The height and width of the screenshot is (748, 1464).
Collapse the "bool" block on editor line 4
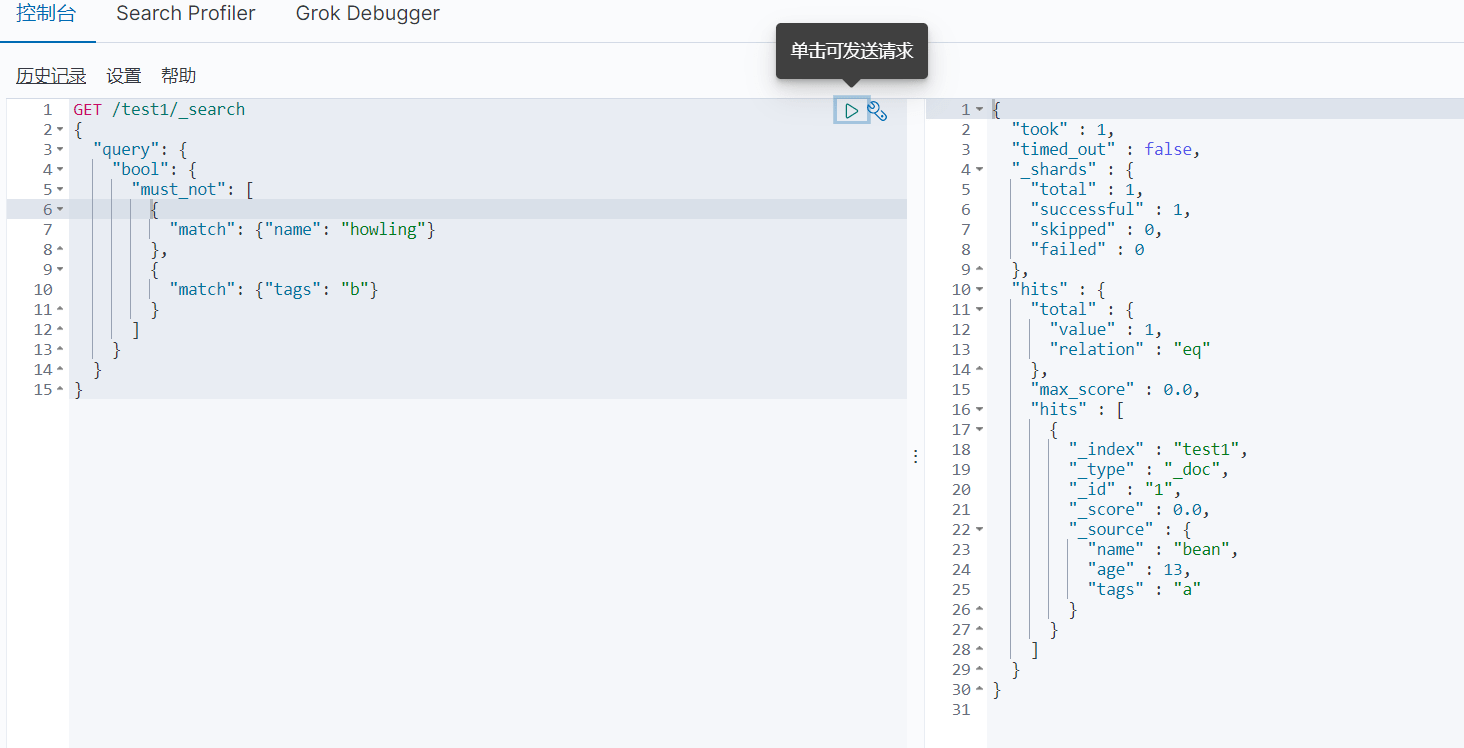(60, 170)
